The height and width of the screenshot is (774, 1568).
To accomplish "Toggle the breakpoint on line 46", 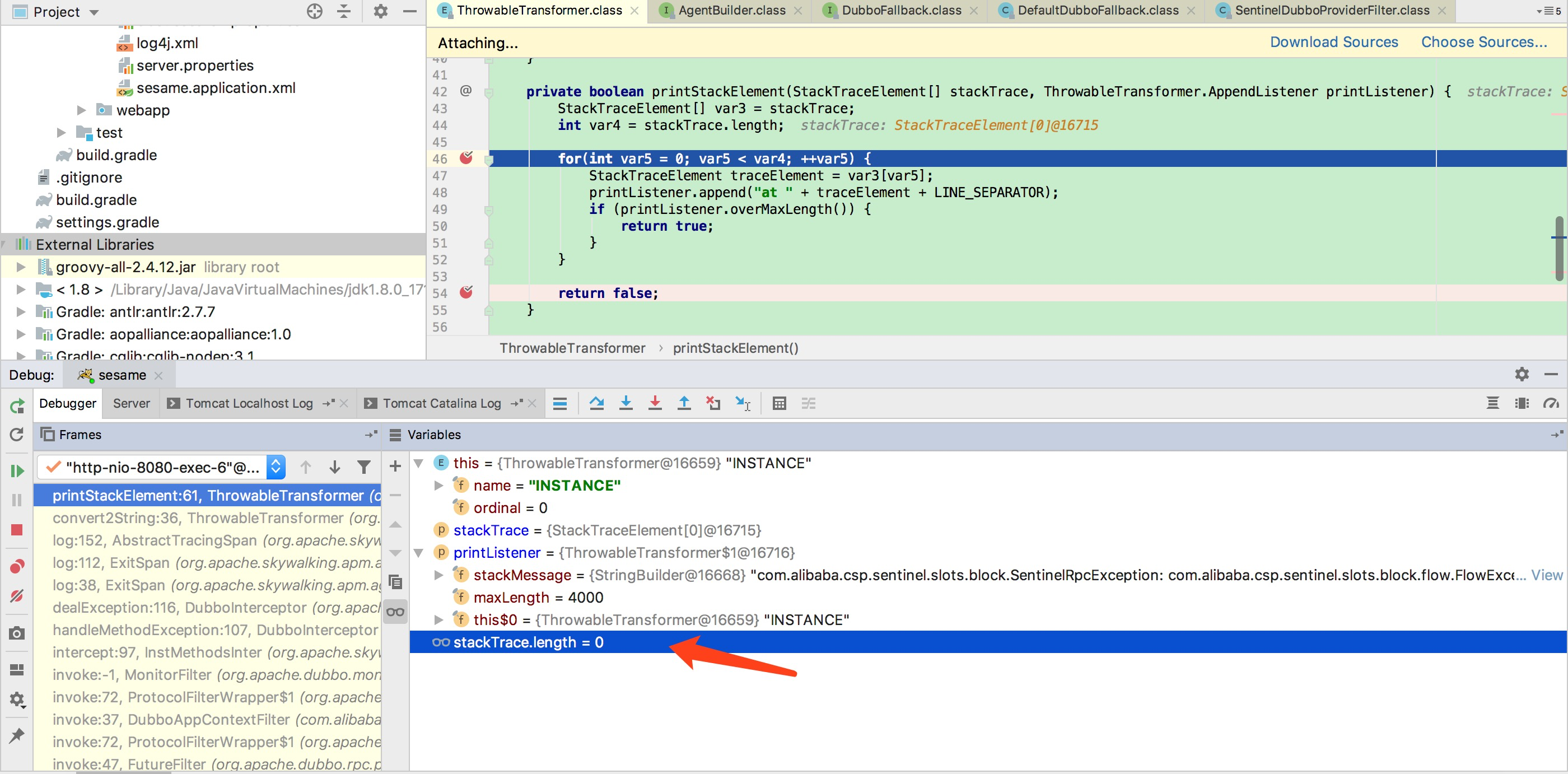I will [x=466, y=158].
